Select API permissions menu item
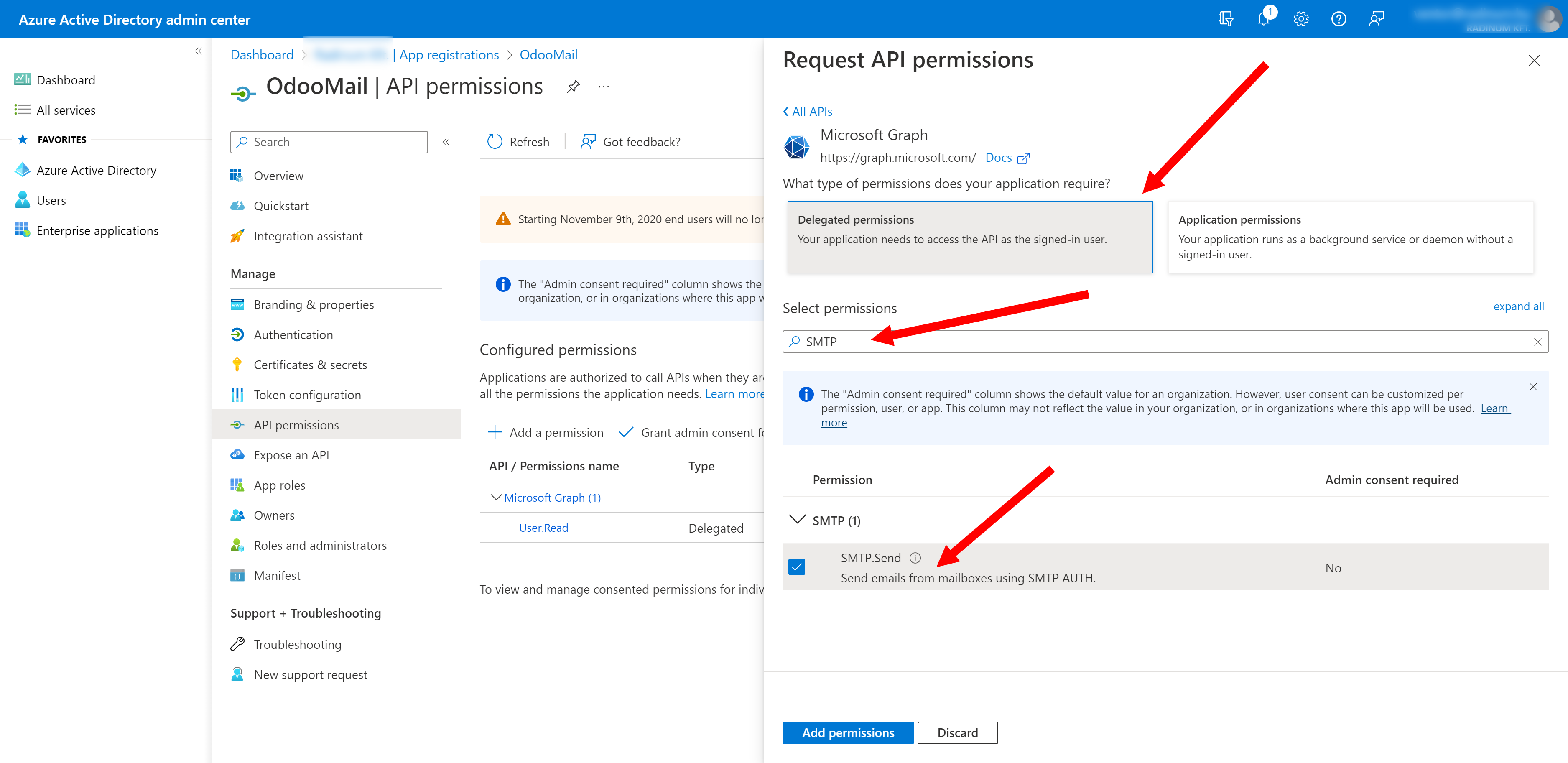 [337, 425]
